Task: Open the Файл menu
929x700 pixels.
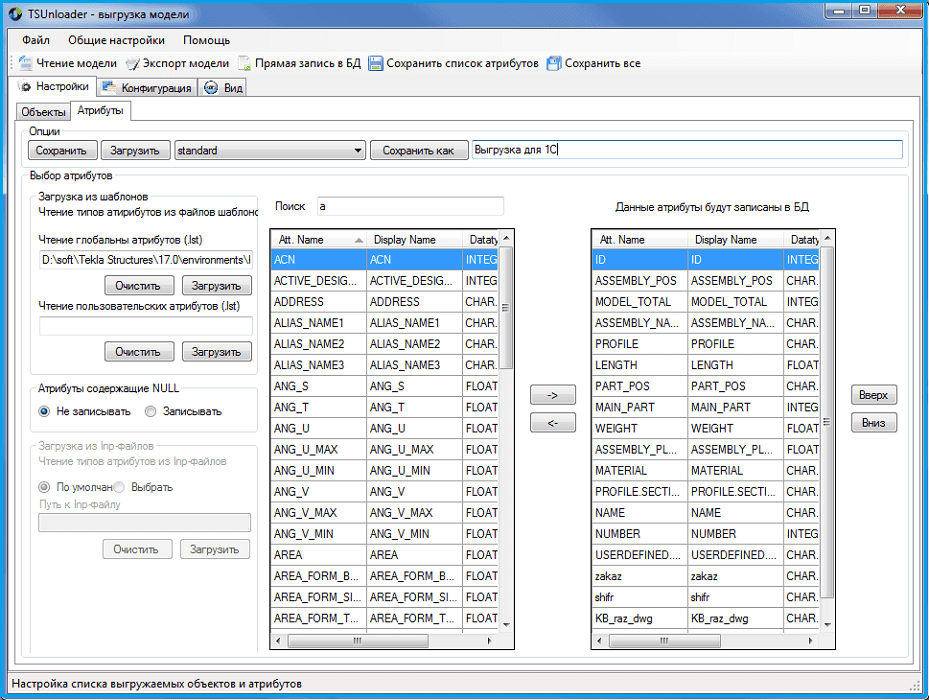Action: click(x=35, y=41)
